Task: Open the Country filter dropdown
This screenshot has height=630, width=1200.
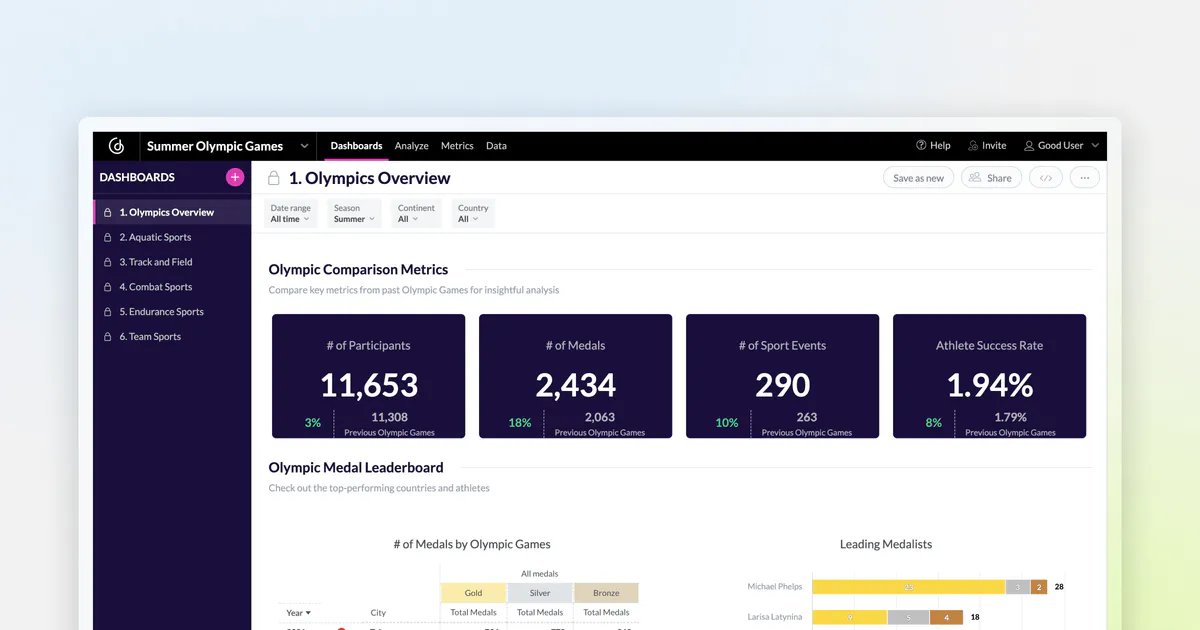Action: pos(473,213)
